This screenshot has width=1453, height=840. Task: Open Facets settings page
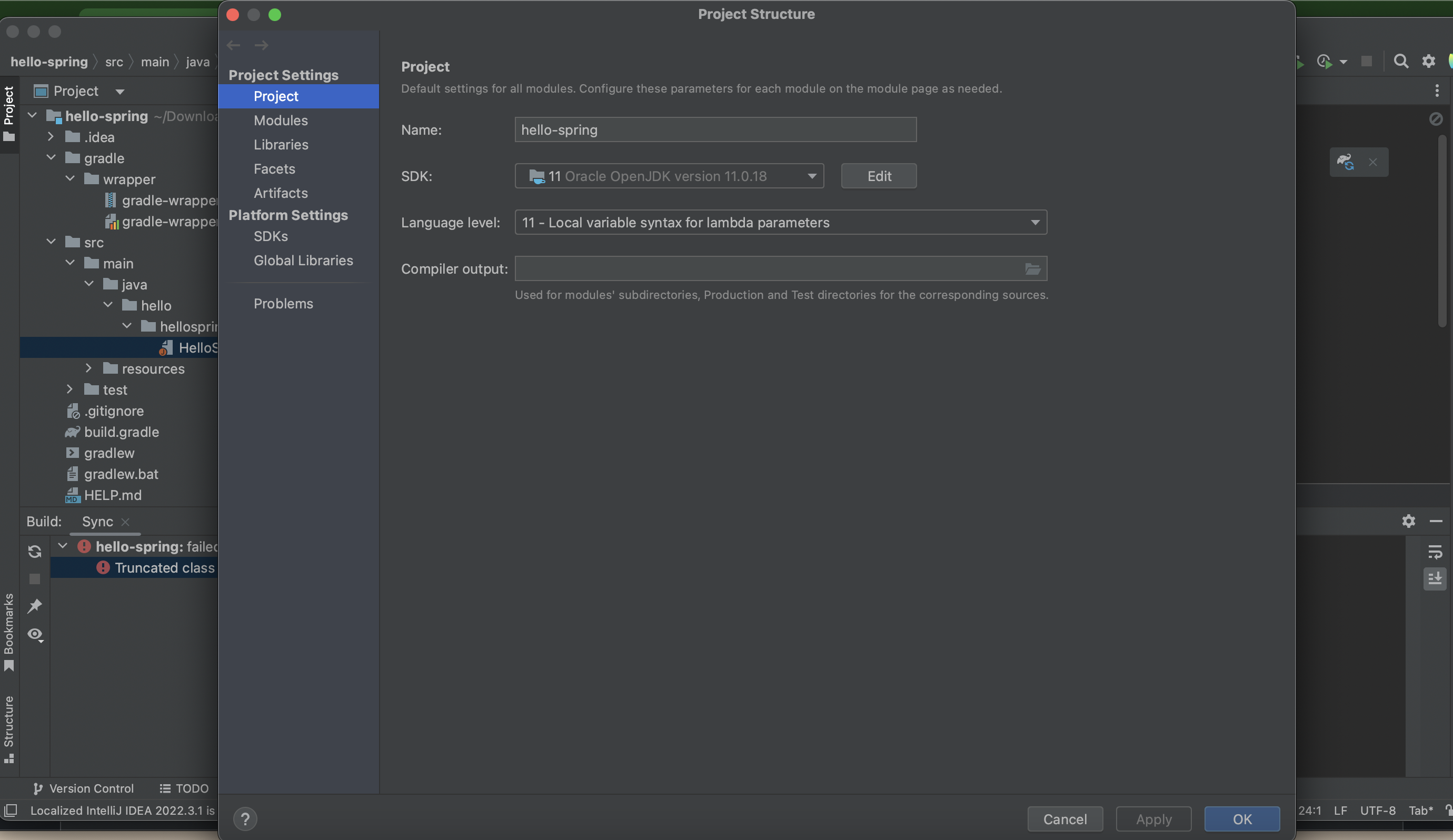click(x=274, y=168)
